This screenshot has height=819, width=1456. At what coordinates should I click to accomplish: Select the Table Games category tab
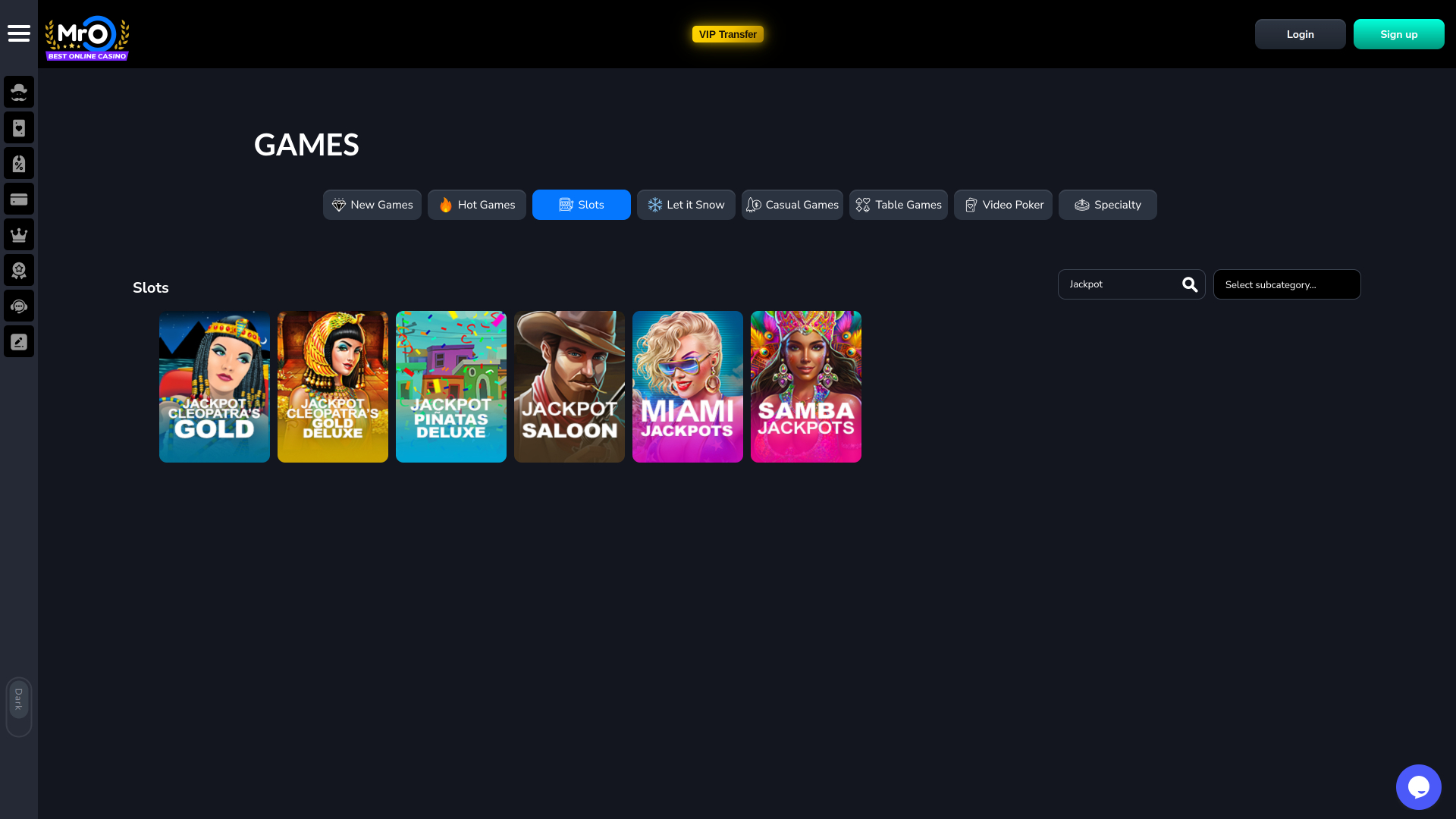point(898,204)
